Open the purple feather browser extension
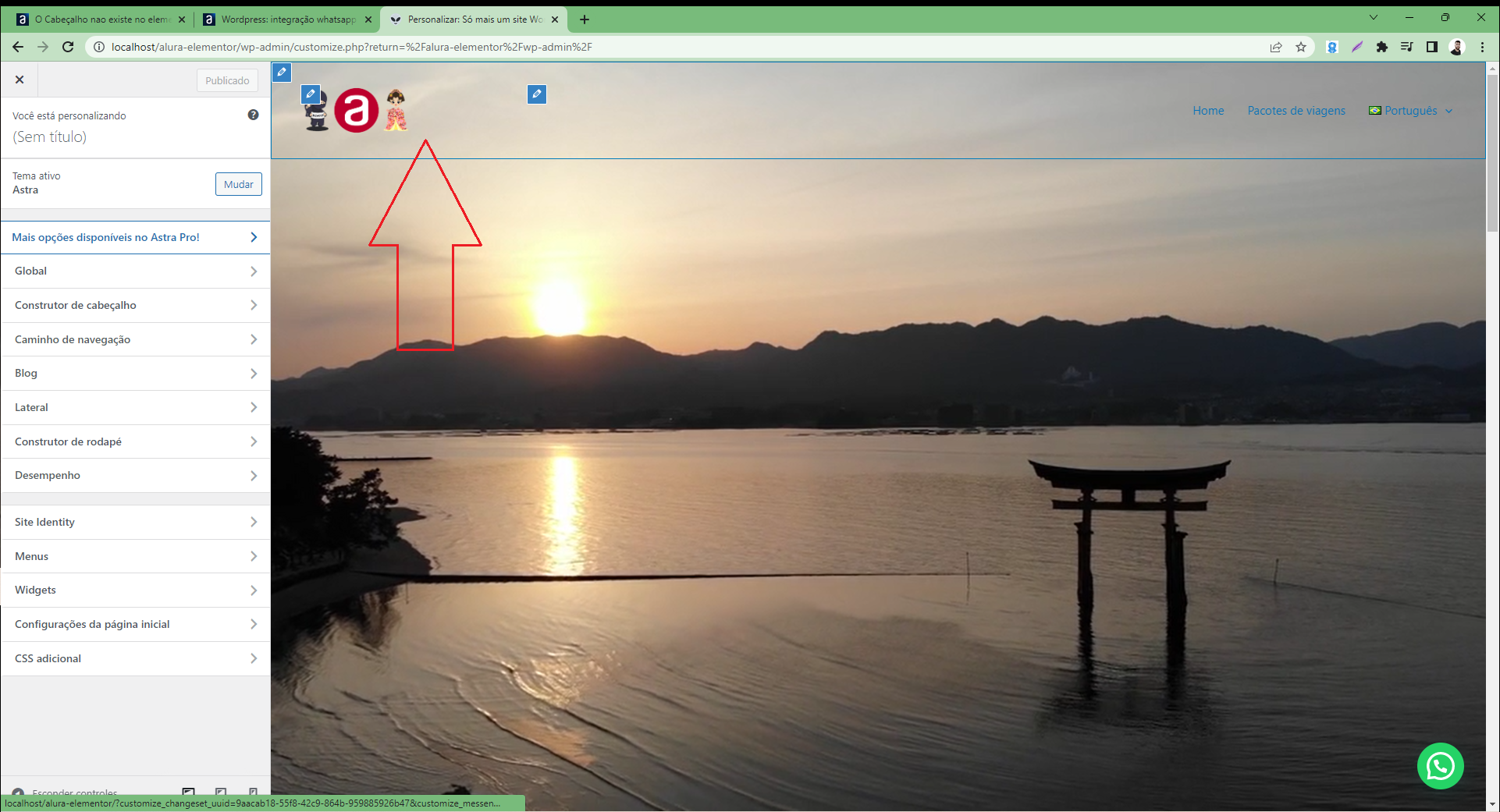This screenshot has height=812, width=1500. click(x=1357, y=47)
